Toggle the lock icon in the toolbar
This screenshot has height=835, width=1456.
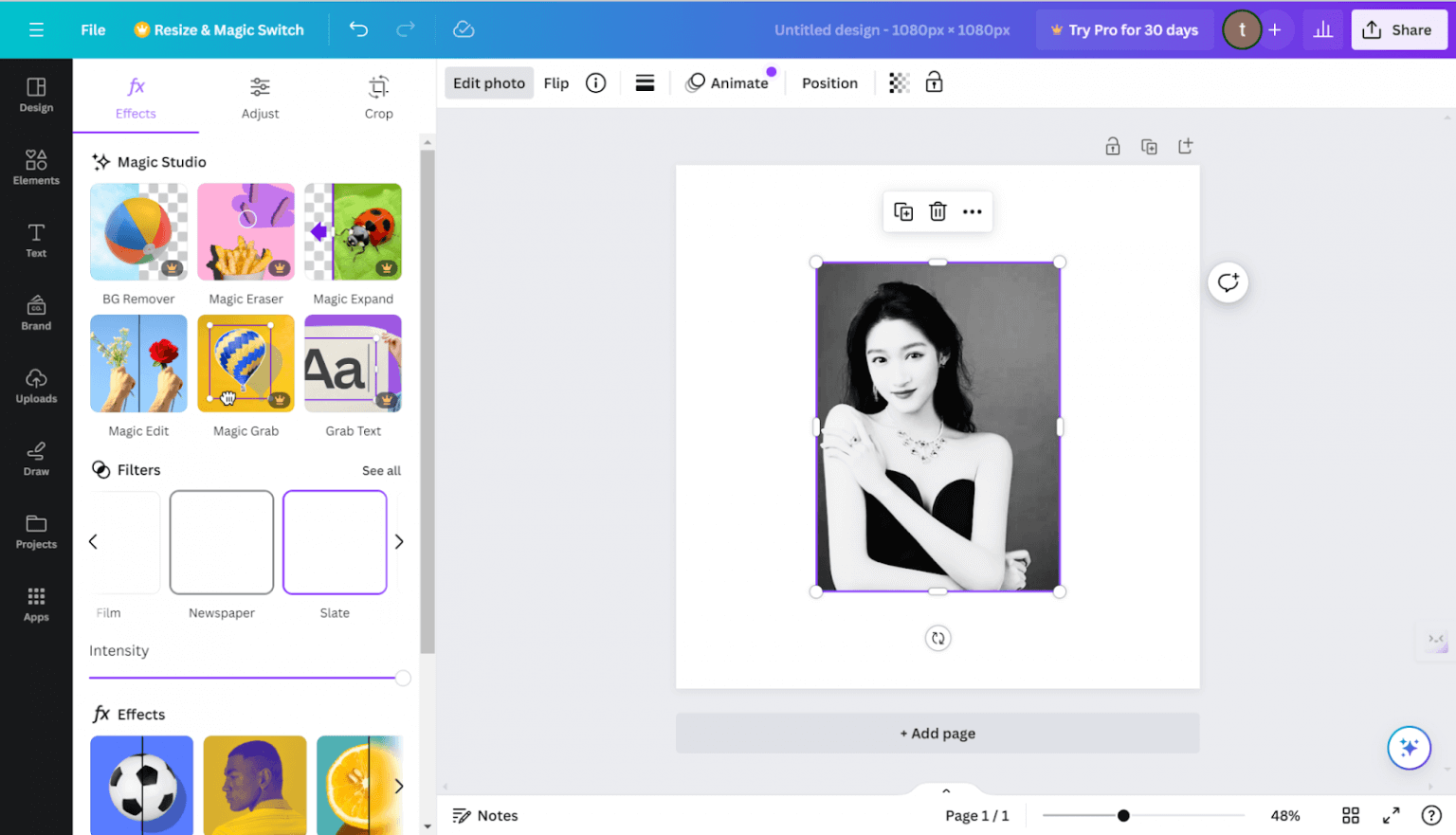pos(934,83)
